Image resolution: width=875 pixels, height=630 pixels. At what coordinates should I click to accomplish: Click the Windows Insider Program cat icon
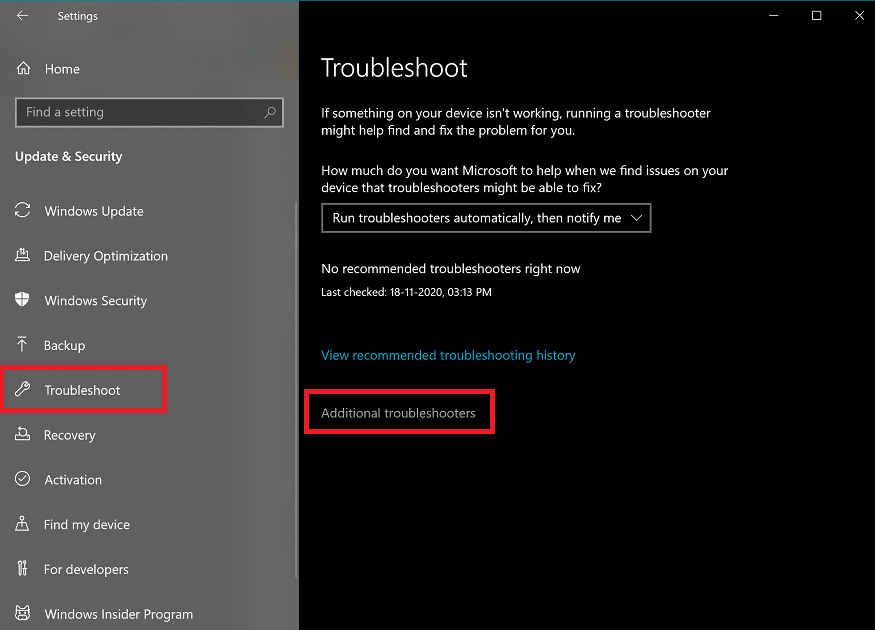pos(22,613)
